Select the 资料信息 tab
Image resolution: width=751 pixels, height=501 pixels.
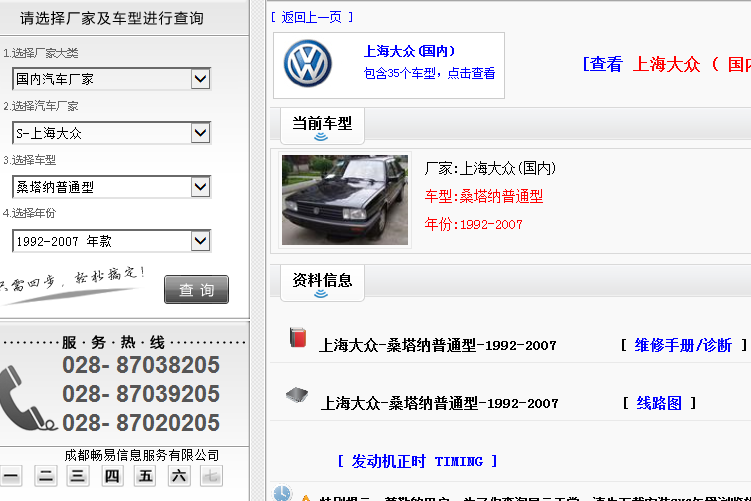tap(322, 283)
